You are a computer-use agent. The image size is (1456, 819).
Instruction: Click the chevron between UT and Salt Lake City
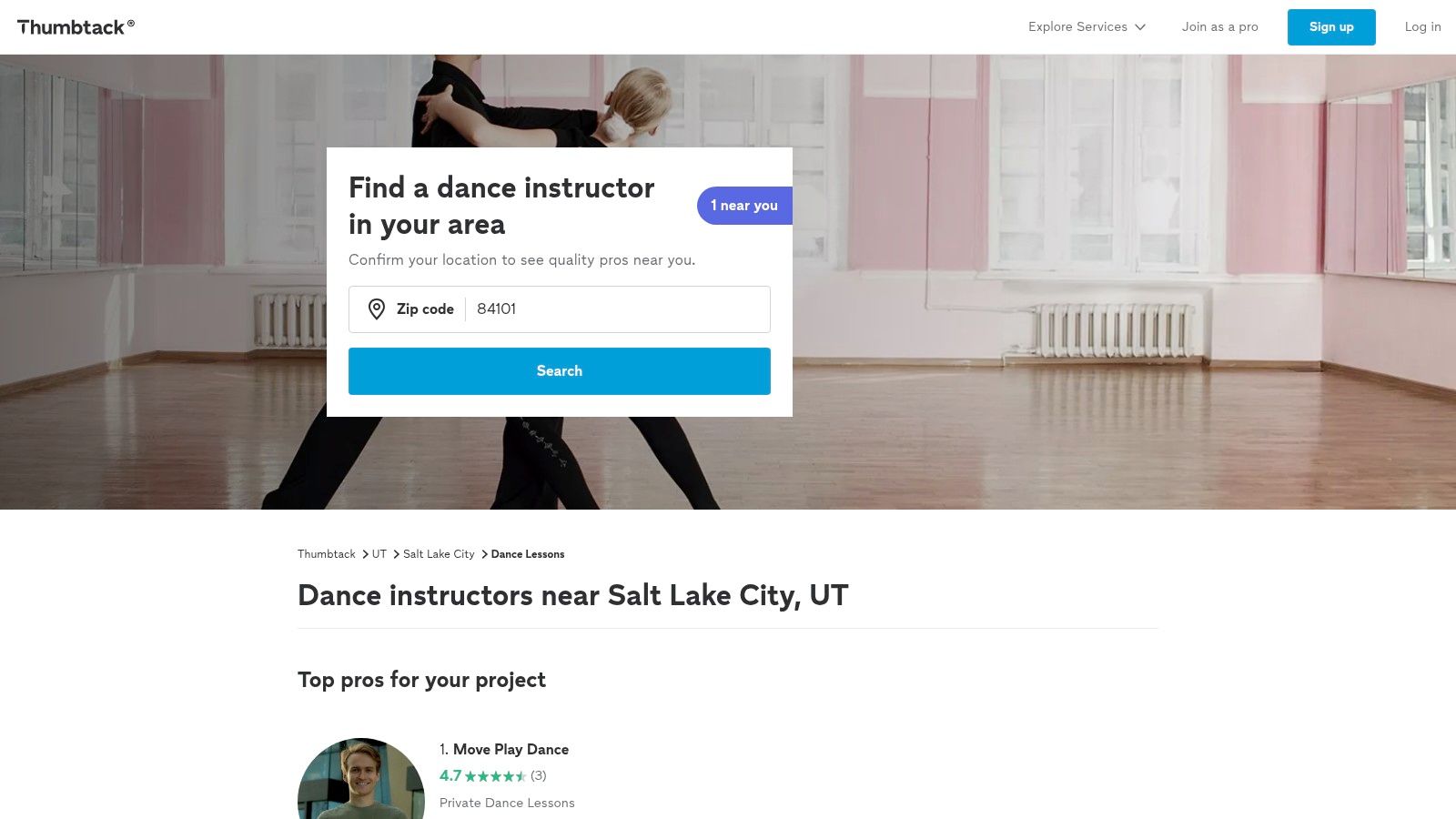(x=396, y=554)
